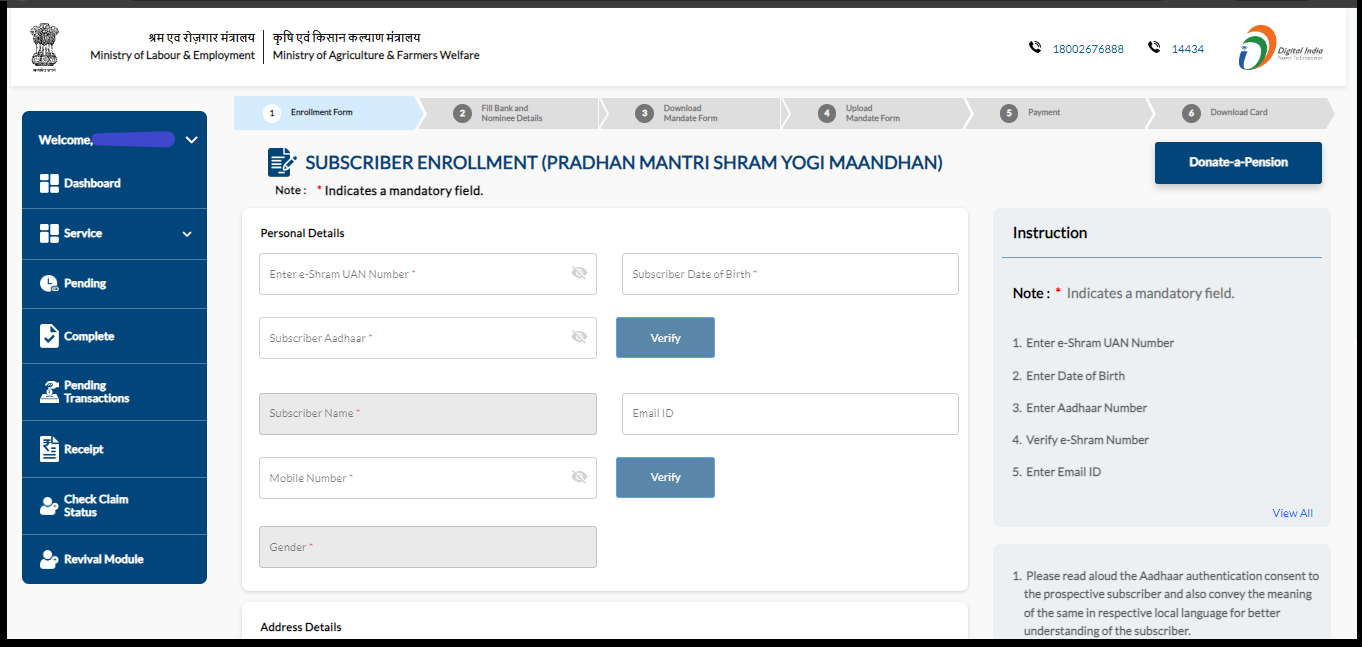Focus the Mobile Number field
Image resolution: width=1362 pixels, height=647 pixels.
428,478
